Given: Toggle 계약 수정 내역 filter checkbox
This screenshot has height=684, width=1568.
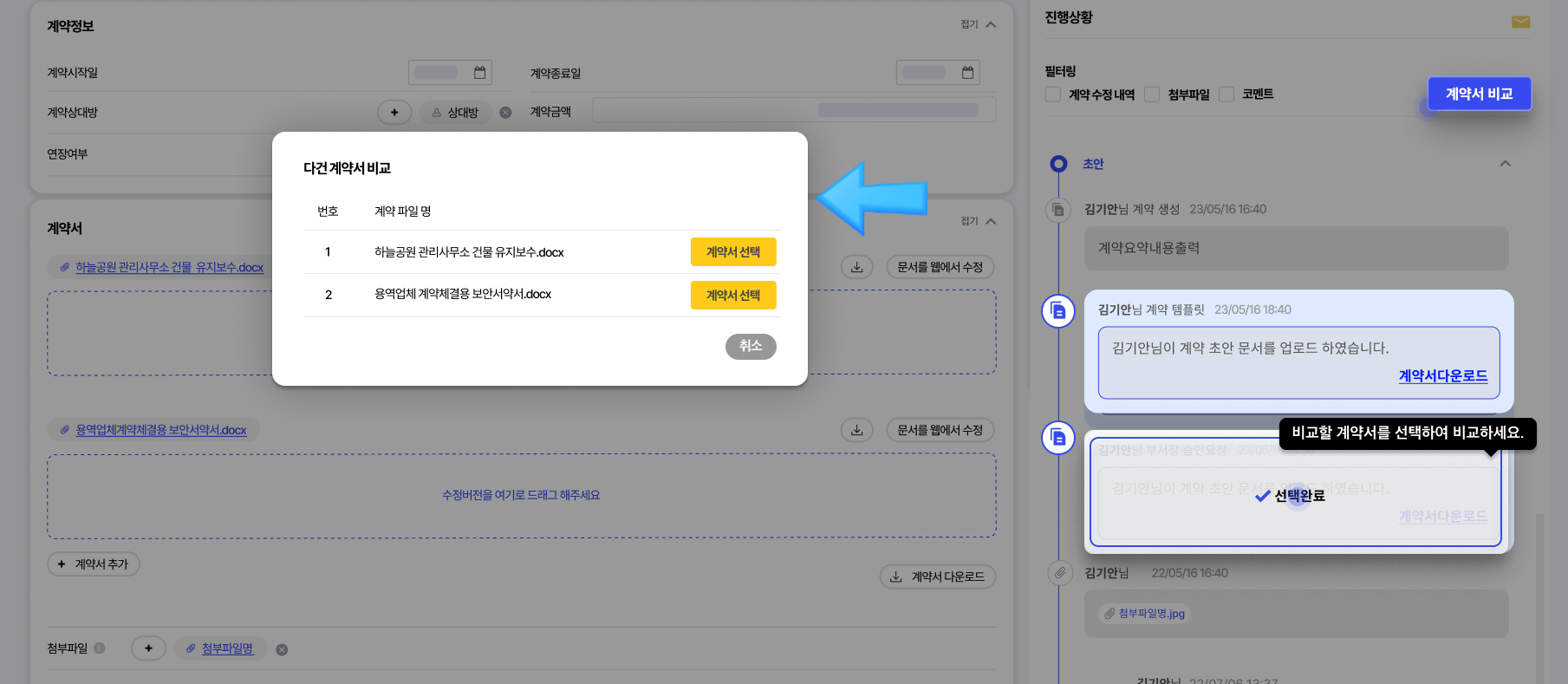Looking at the screenshot, I should (1053, 94).
